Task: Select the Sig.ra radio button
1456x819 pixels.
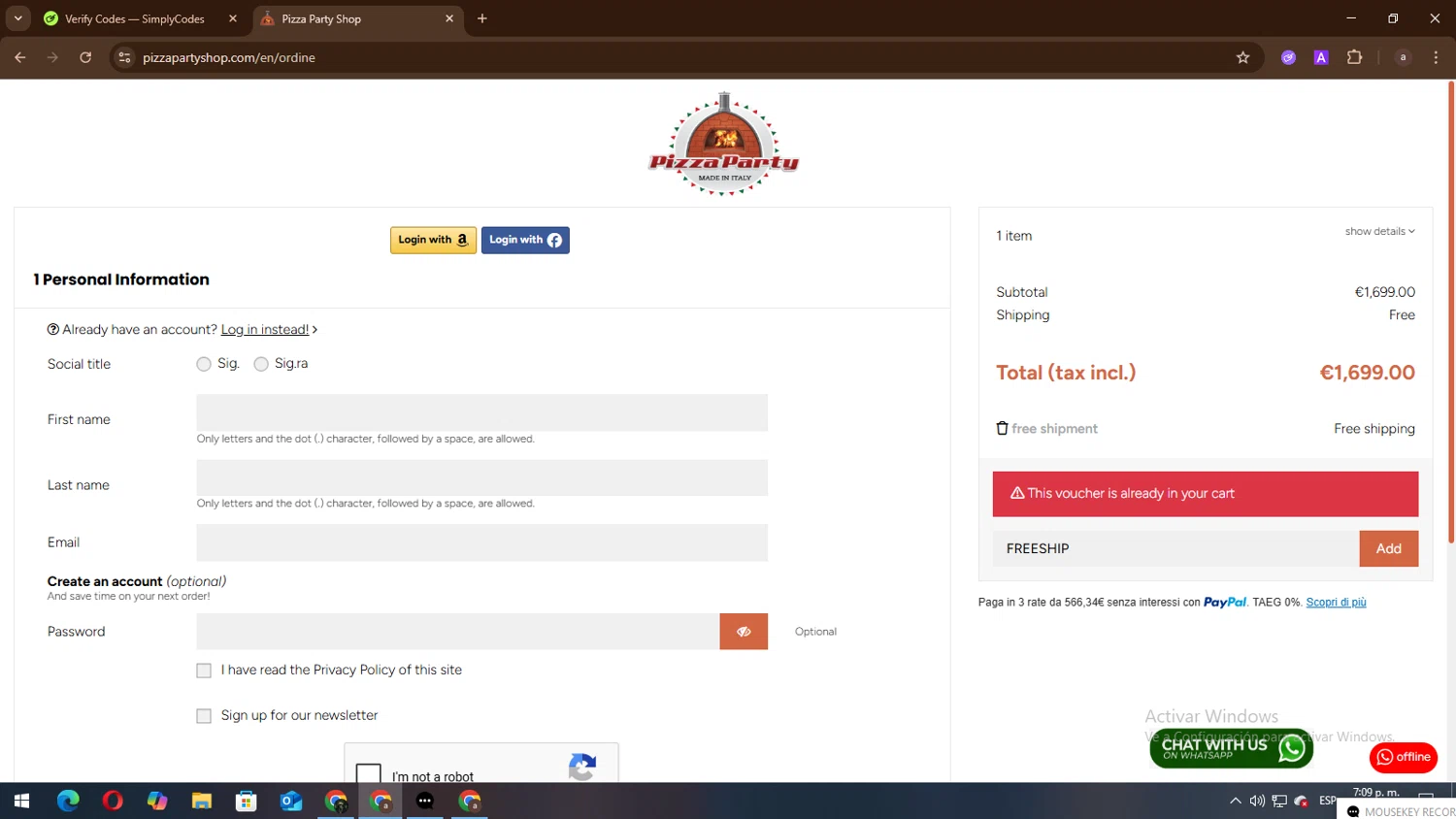Action: click(x=261, y=364)
